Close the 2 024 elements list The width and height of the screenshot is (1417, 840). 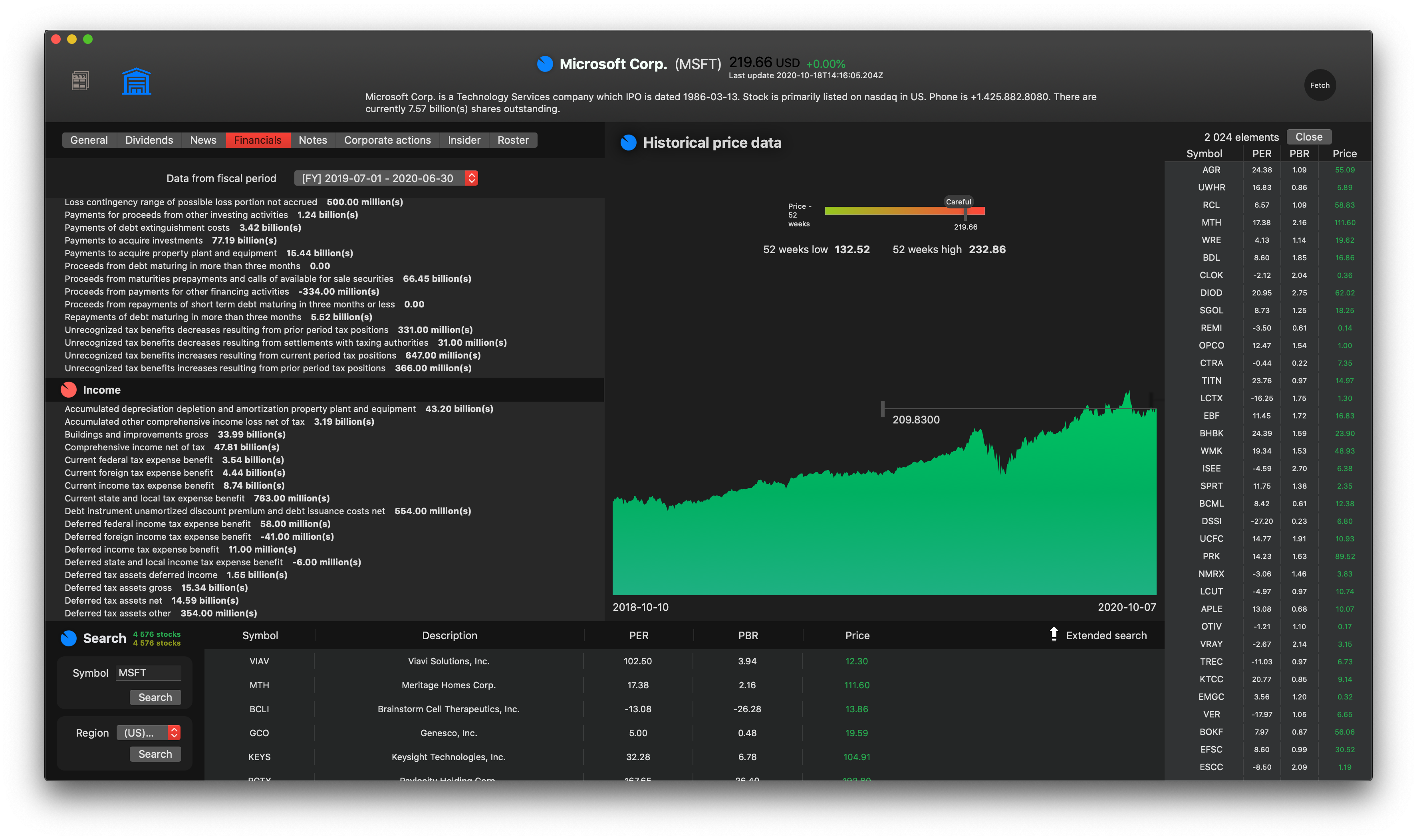pos(1308,137)
